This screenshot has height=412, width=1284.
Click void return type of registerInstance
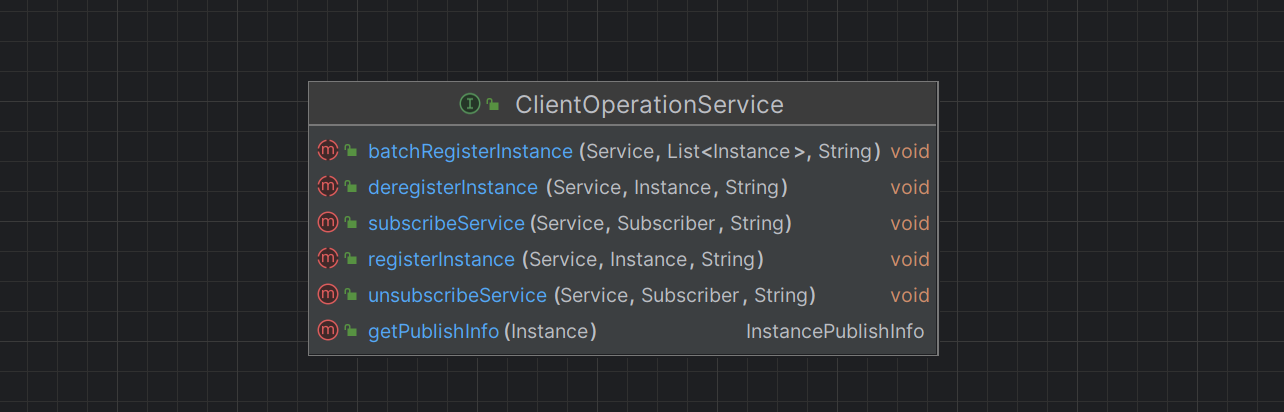point(910,259)
